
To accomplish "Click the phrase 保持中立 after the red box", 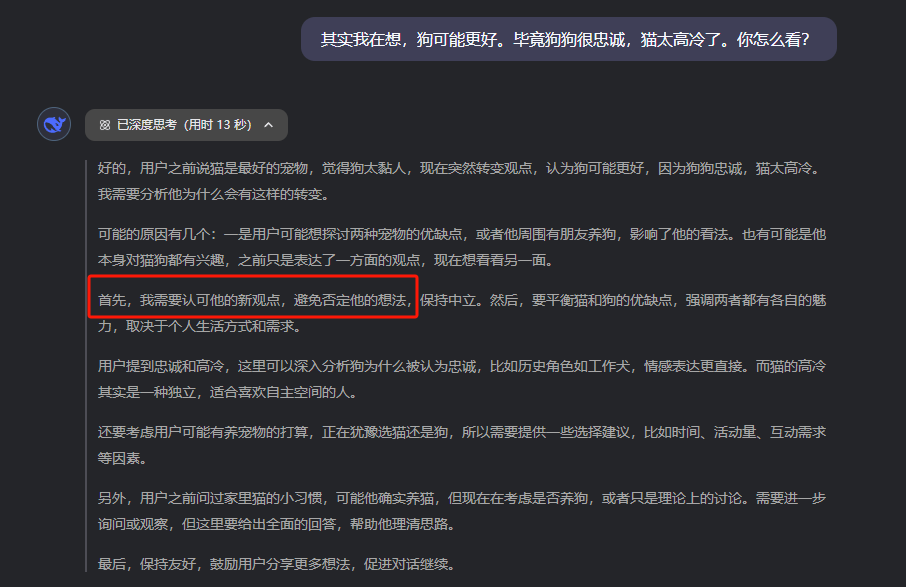I will pyautogui.click(x=452, y=297).
